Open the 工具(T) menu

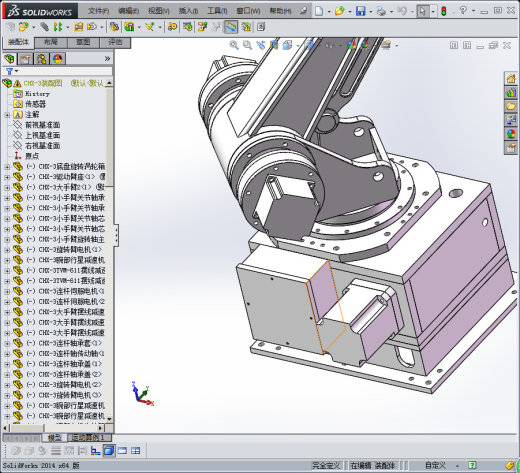pos(217,11)
